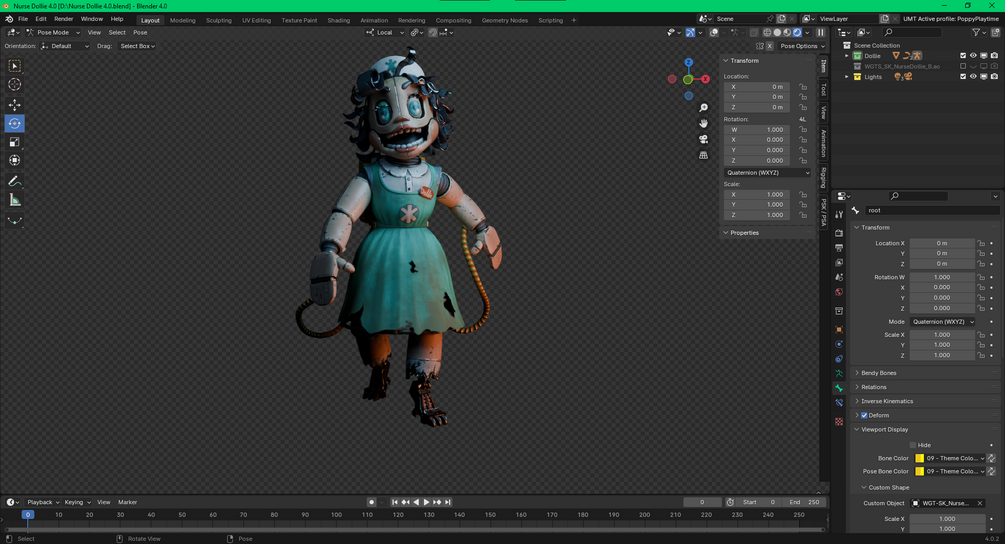Pick the Annotate tool
1005x544 pixels.
[x=14, y=181]
